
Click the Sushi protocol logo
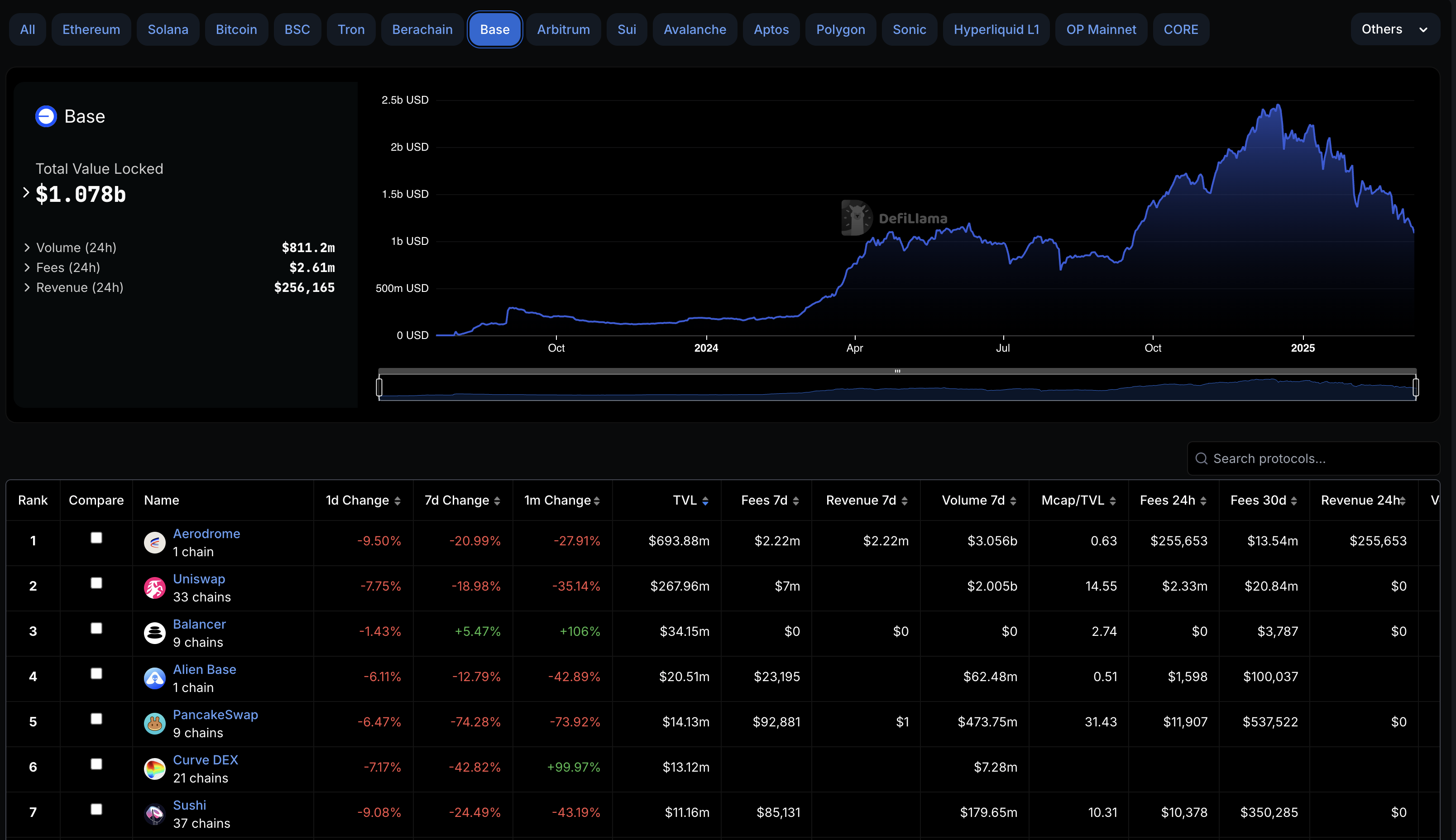[155, 814]
